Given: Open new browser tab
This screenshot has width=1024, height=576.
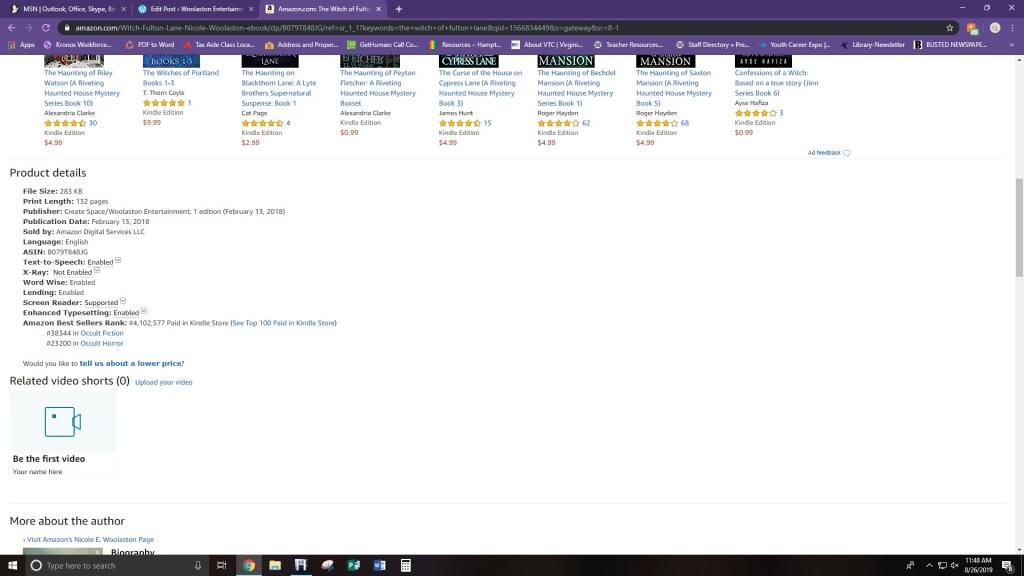Looking at the screenshot, I should point(398,9).
